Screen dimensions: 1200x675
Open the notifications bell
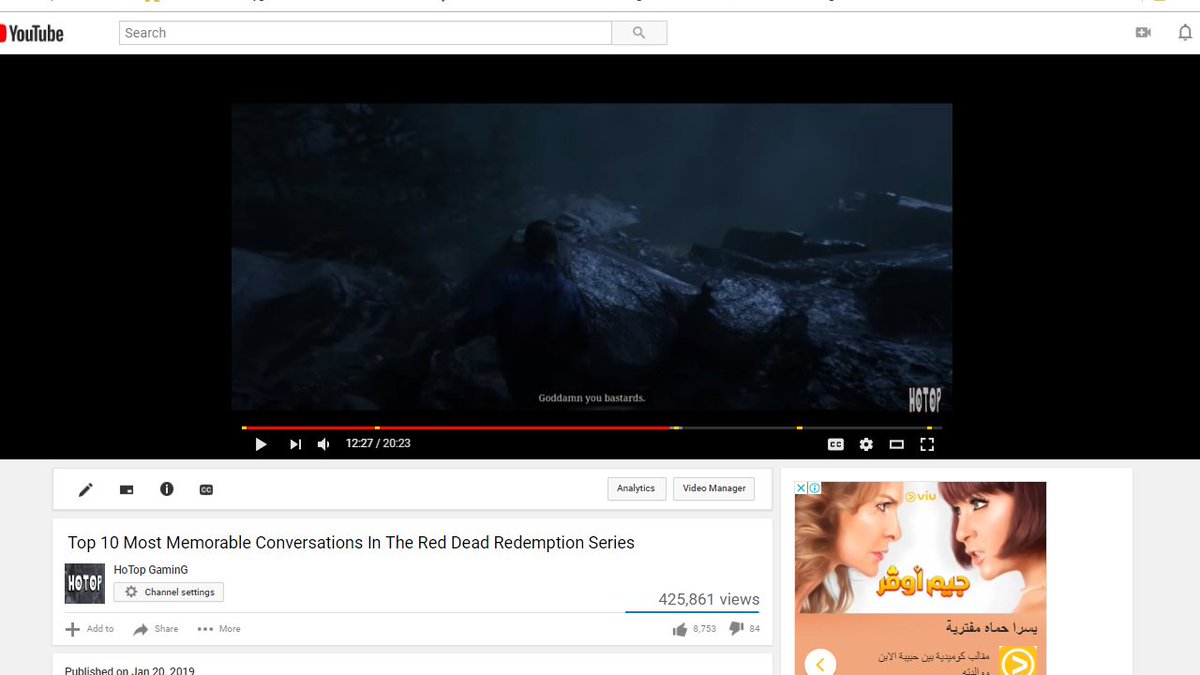tap(1185, 33)
